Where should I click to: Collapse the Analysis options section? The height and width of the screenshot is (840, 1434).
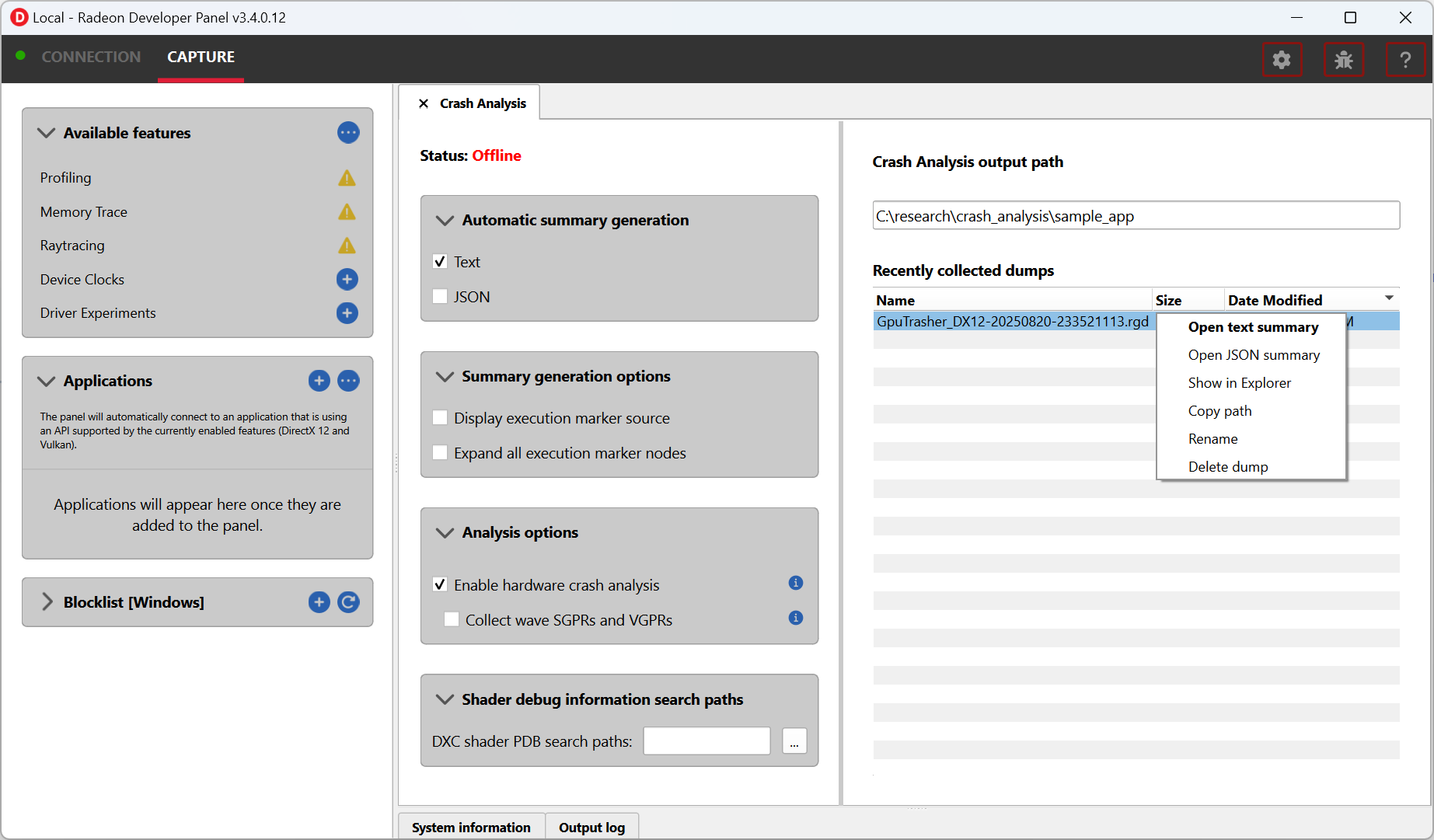[445, 532]
